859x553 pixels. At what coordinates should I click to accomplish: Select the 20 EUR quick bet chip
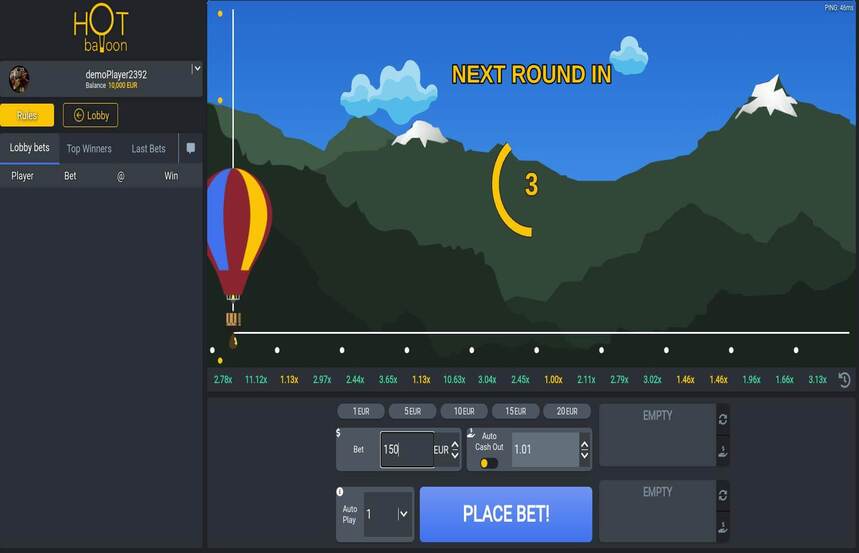click(567, 411)
